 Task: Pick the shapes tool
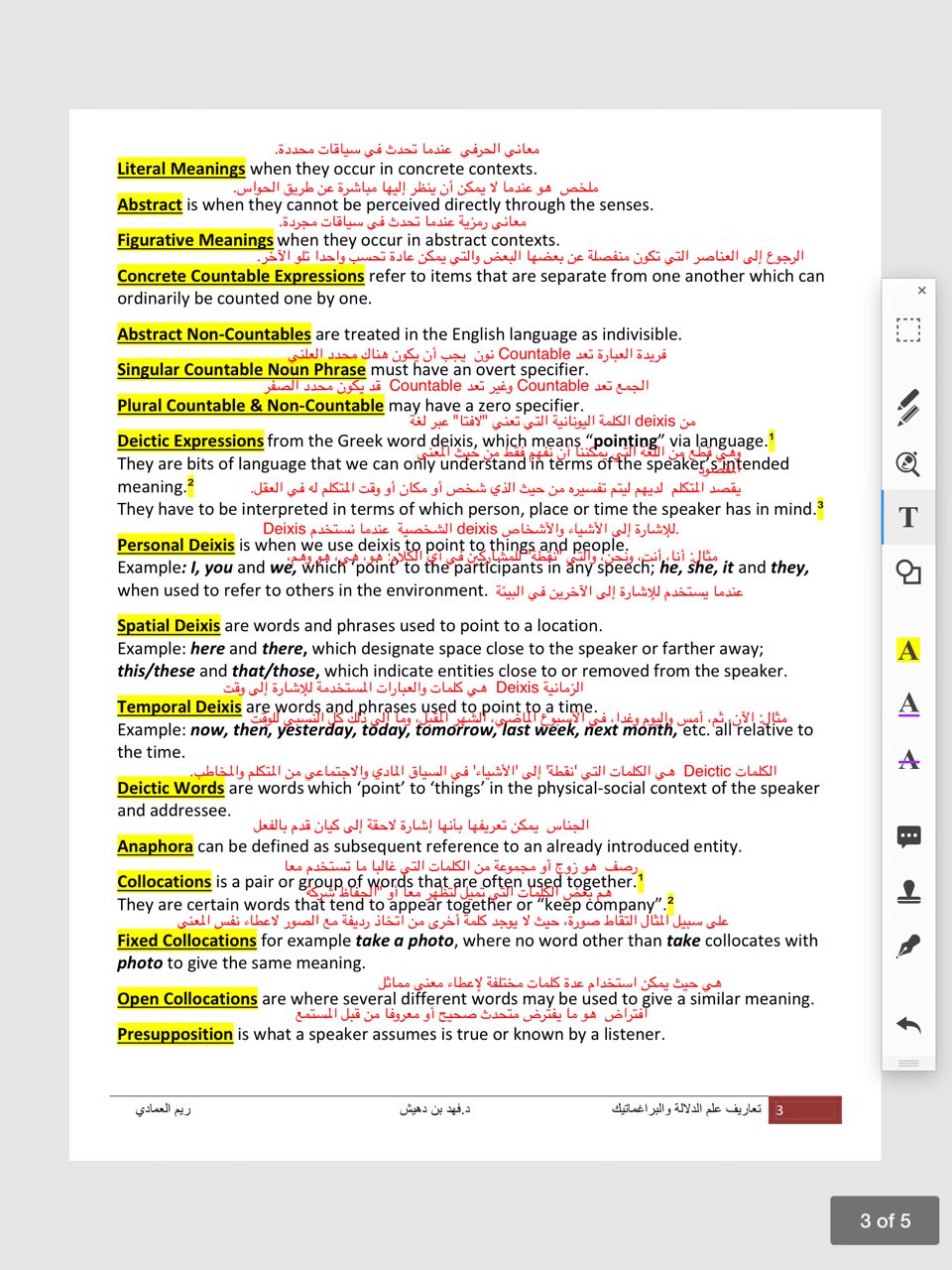tap(908, 571)
